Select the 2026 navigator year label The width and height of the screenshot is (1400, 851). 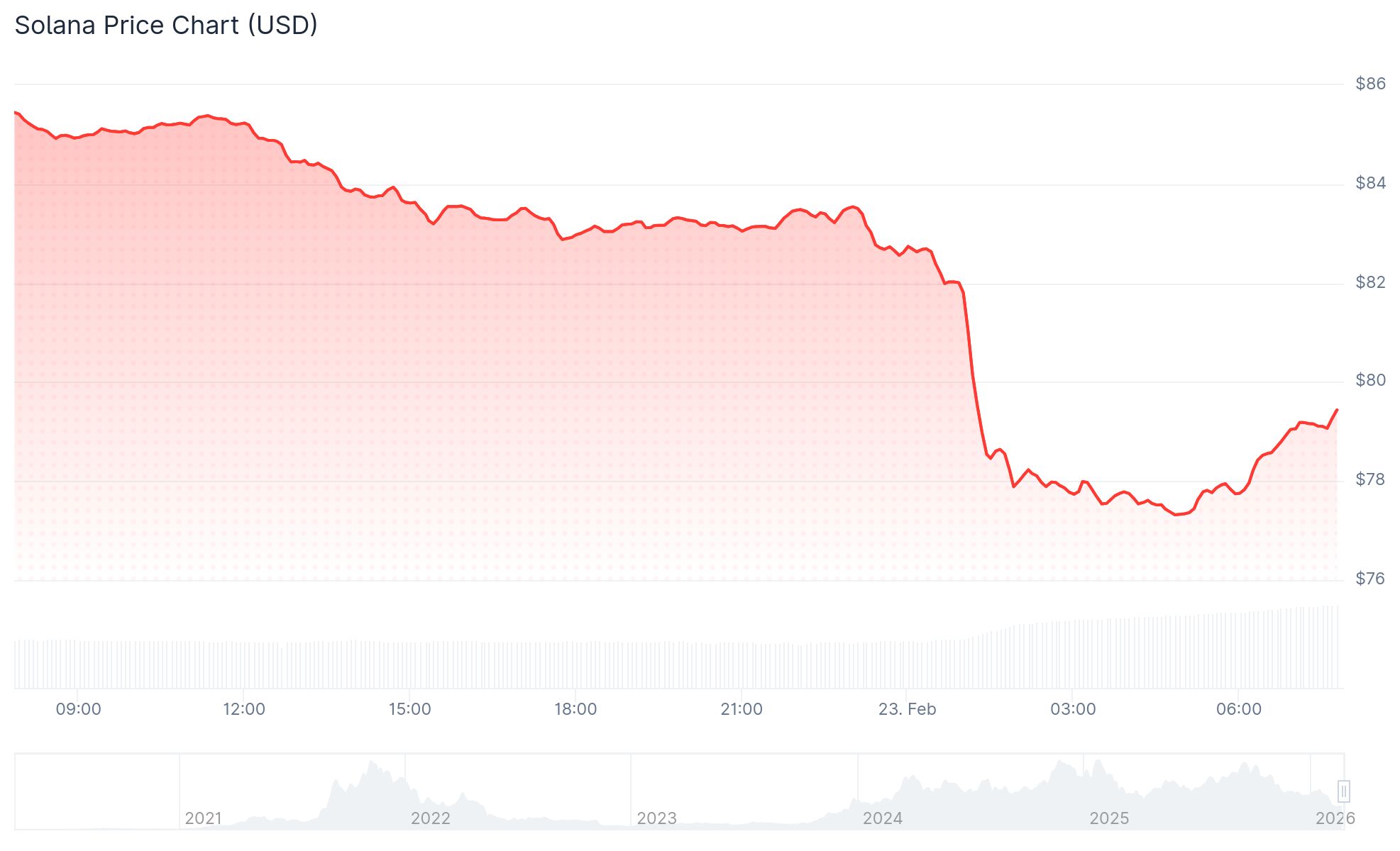pos(1335,818)
